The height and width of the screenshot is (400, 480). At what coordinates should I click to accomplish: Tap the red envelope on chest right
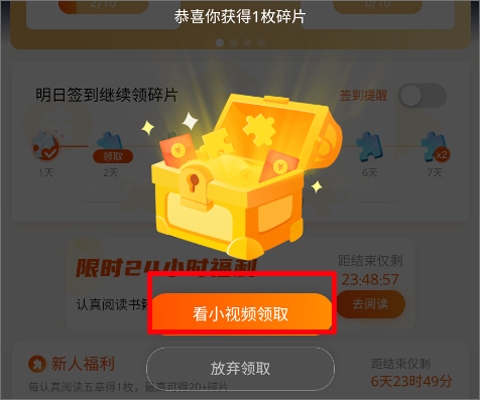pos(278,166)
